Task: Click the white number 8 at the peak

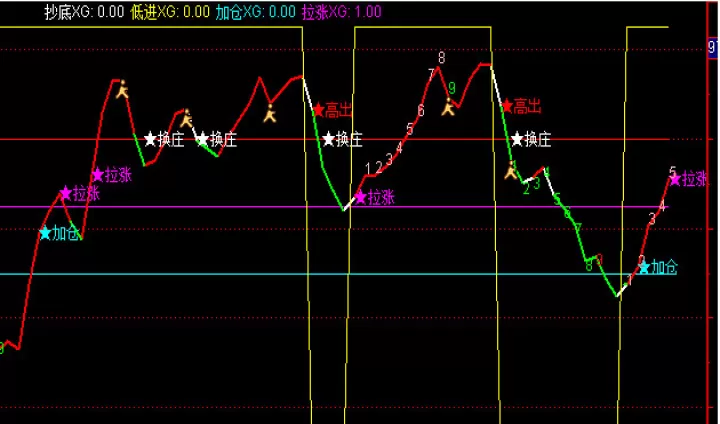Action: coord(441,57)
